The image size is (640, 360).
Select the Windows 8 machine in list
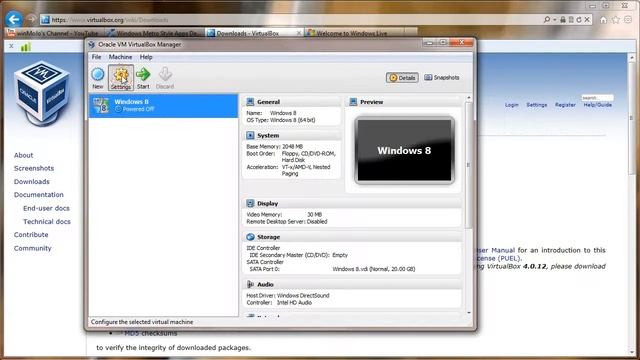tap(163, 106)
